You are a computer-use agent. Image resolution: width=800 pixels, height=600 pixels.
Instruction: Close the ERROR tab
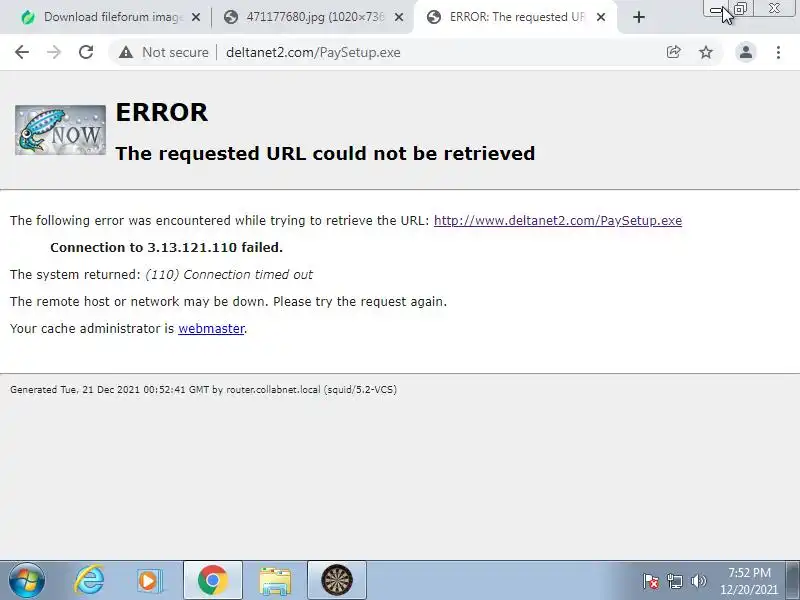click(x=601, y=17)
